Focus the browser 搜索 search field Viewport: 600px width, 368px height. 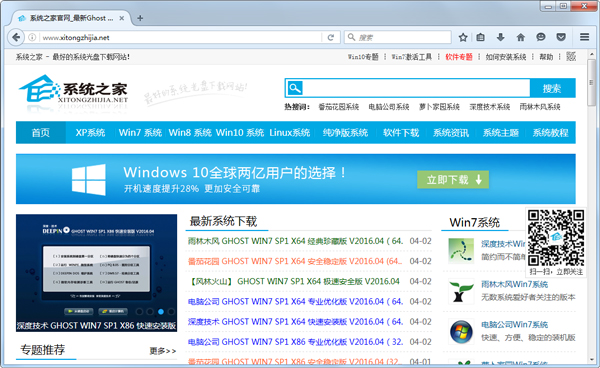[x=398, y=37]
